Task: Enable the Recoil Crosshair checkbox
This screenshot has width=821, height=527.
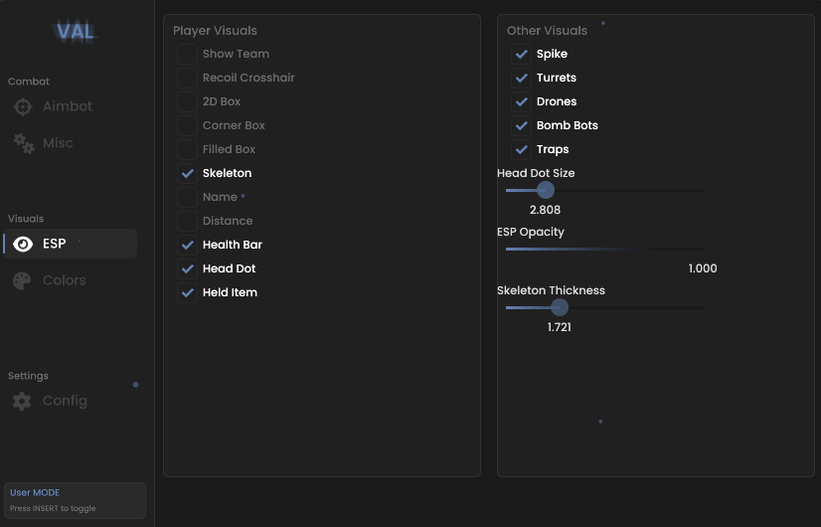Action: (187, 78)
